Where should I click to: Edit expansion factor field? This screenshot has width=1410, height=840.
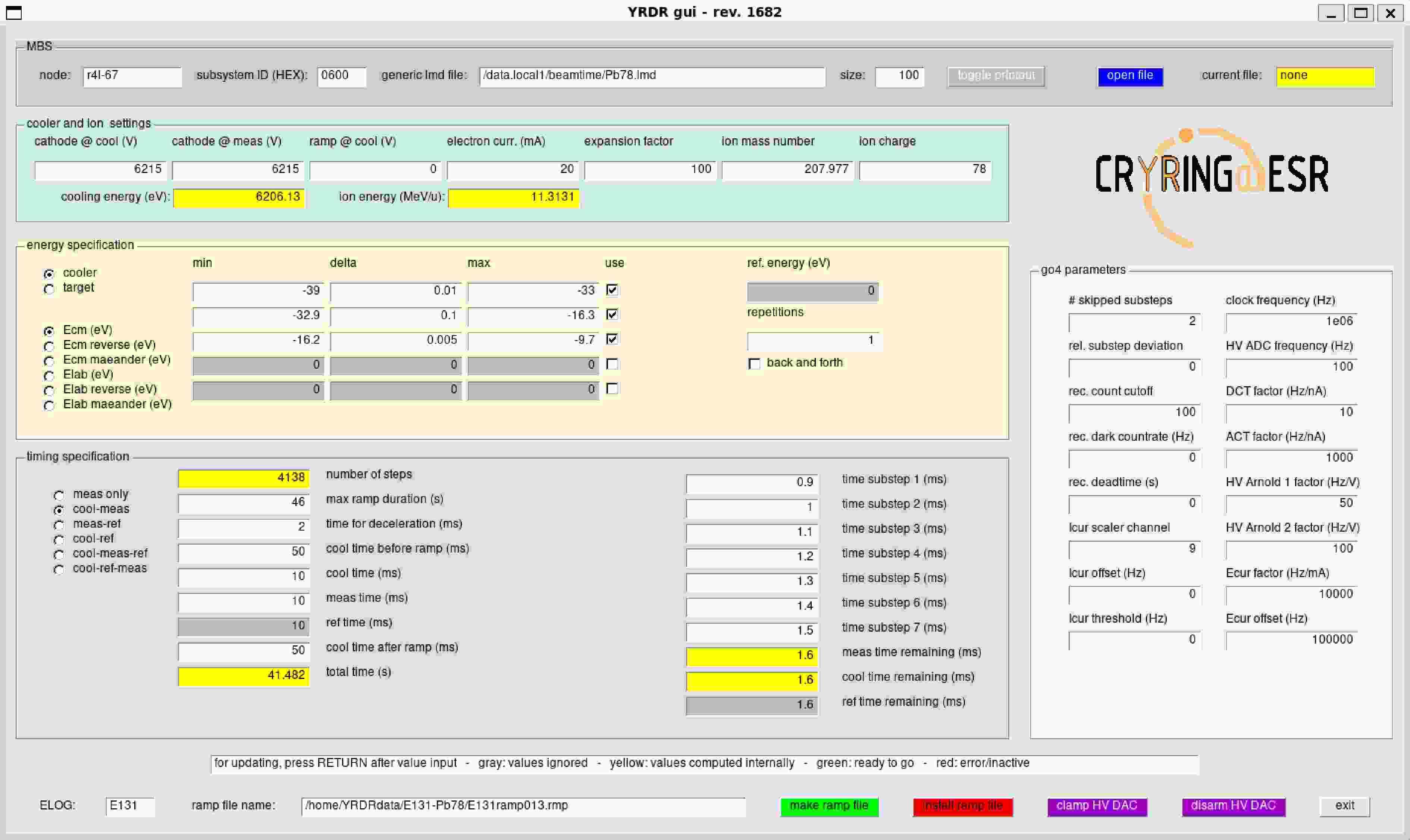pyautogui.click(x=650, y=170)
